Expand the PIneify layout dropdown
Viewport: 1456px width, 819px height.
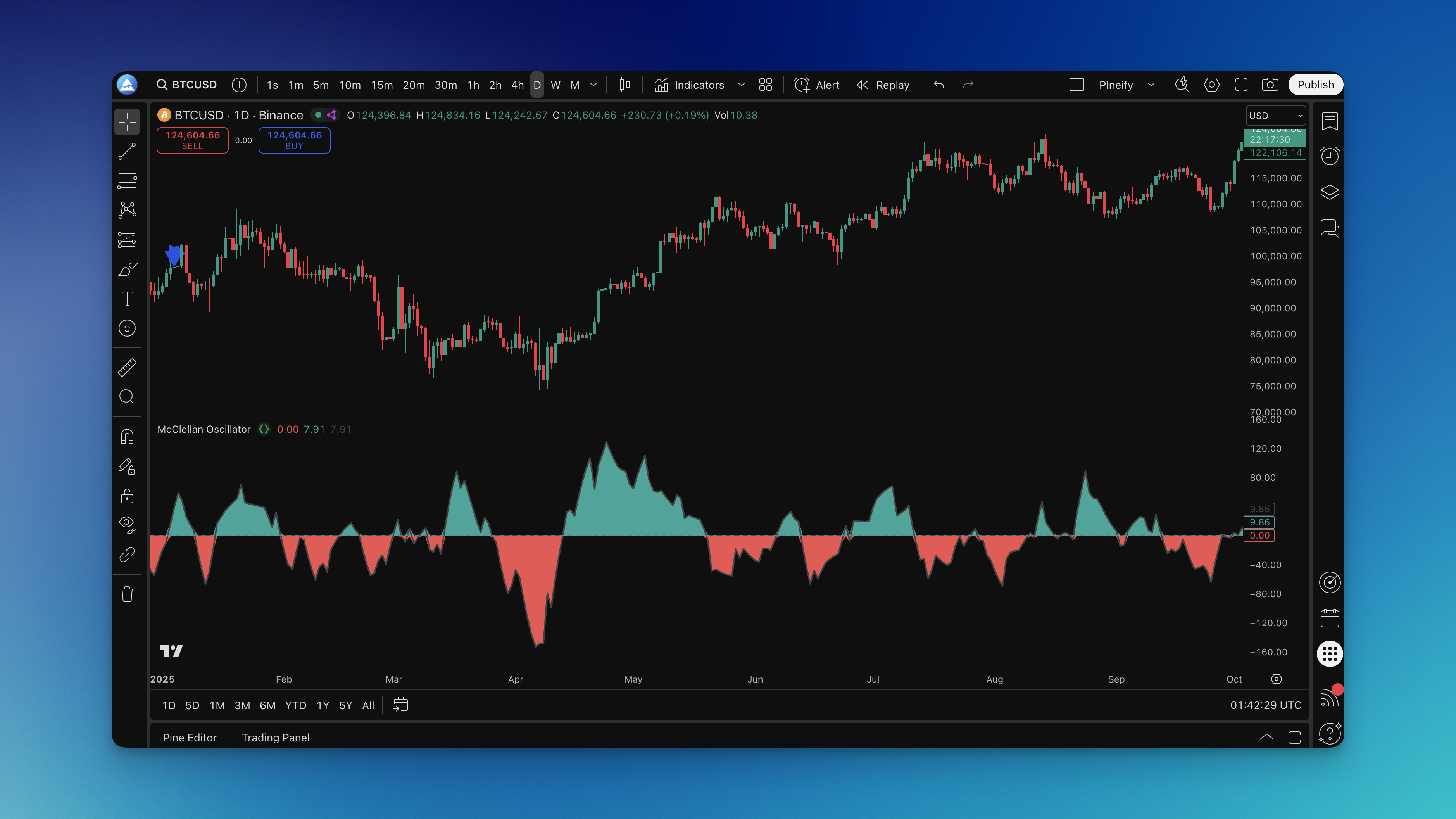(x=1151, y=85)
